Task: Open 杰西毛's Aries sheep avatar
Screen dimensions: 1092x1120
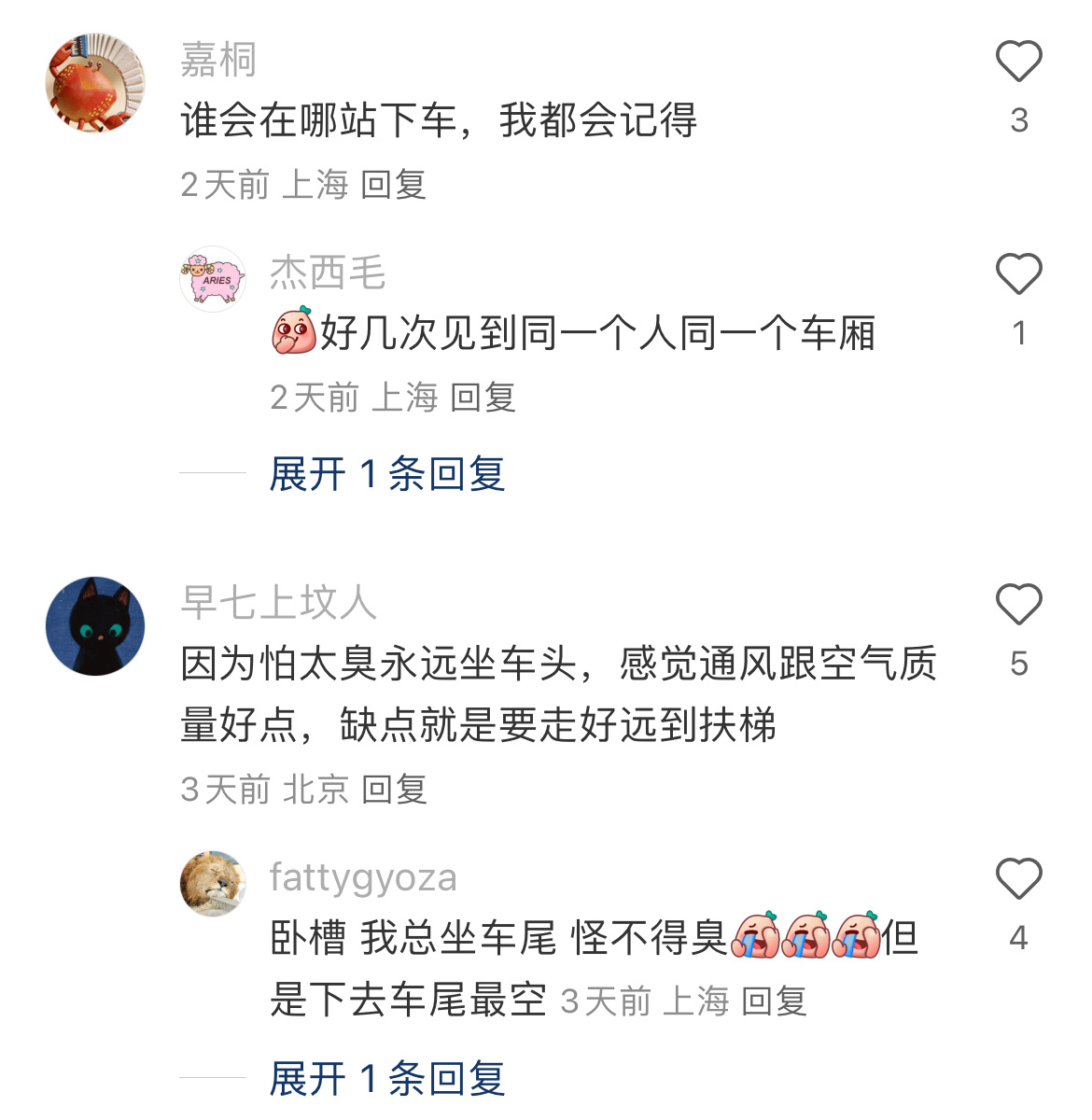Action: pos(213,279)
